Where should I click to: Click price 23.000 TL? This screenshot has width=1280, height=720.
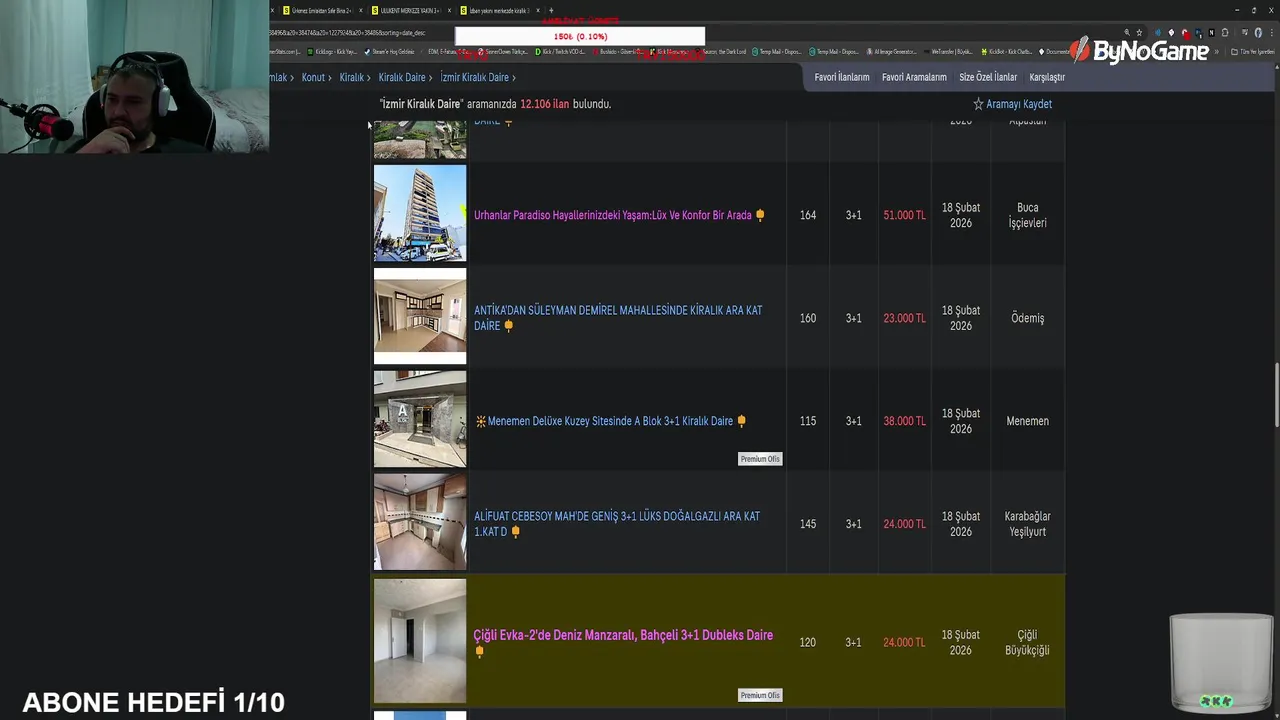904,318
